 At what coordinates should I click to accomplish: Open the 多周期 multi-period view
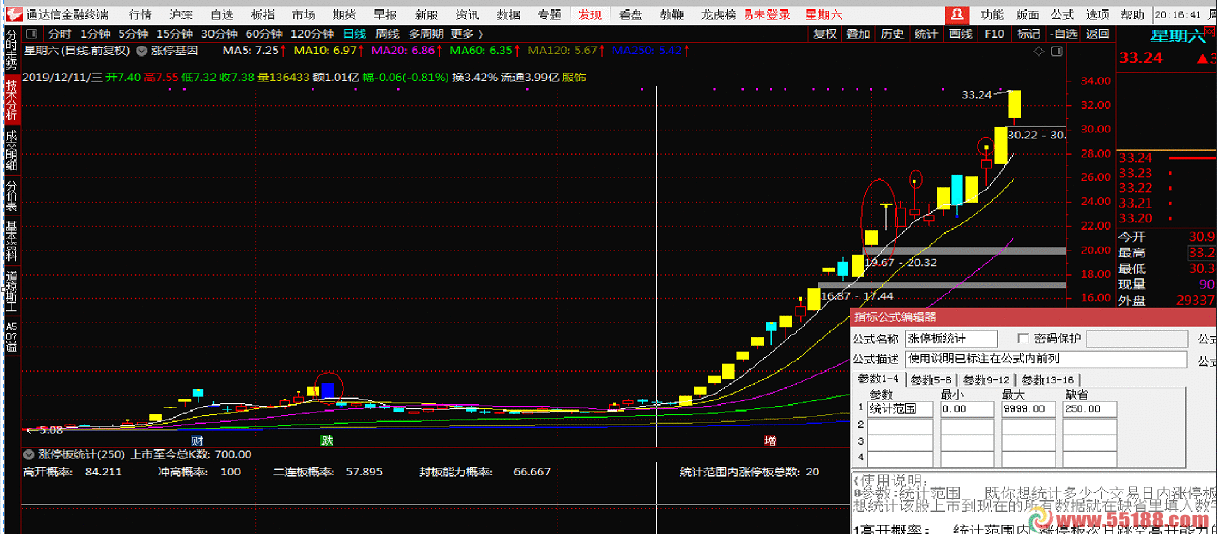[x=425, y=33]
